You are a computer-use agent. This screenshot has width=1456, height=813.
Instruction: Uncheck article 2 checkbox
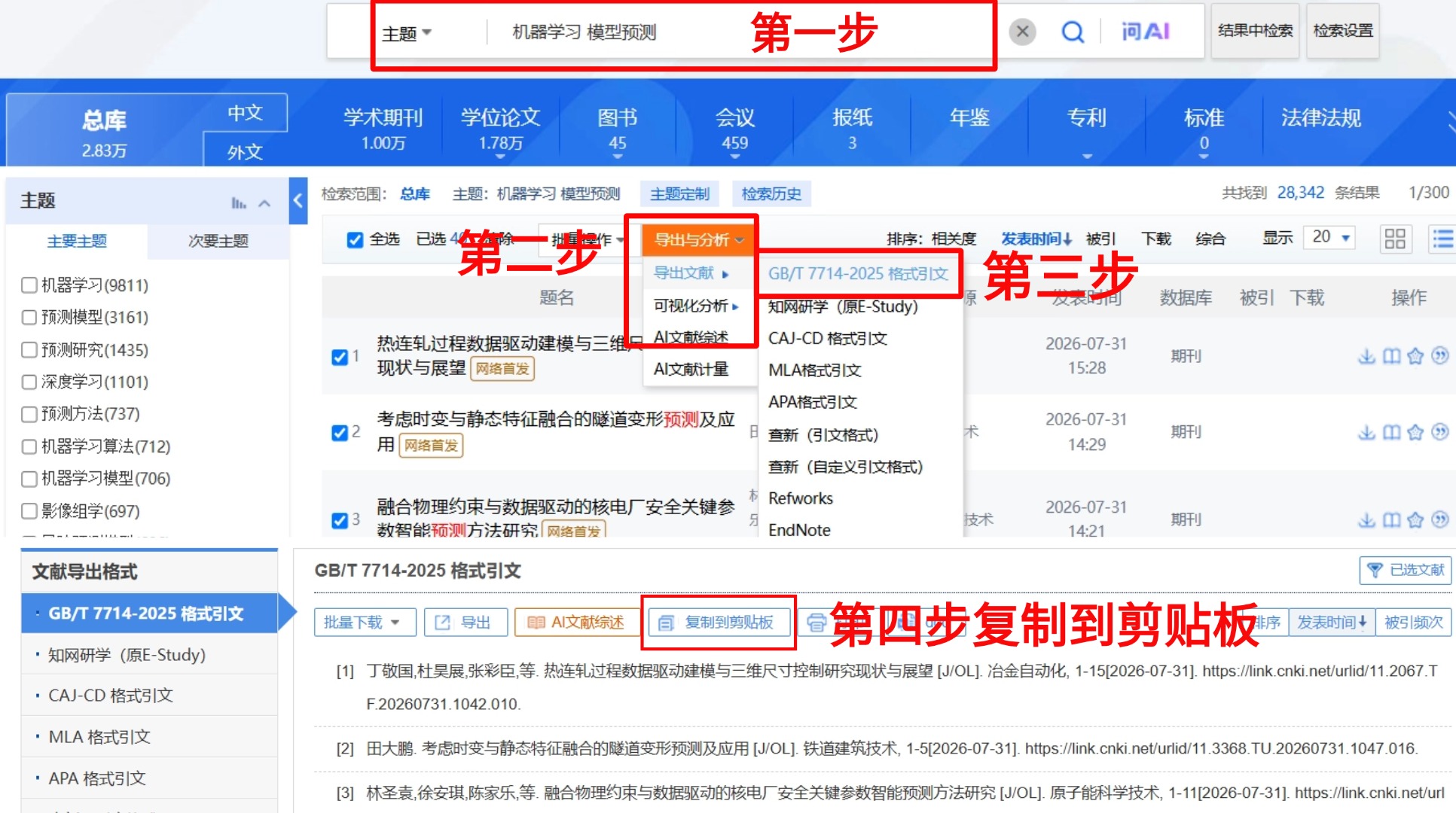[x=340, y=433]
